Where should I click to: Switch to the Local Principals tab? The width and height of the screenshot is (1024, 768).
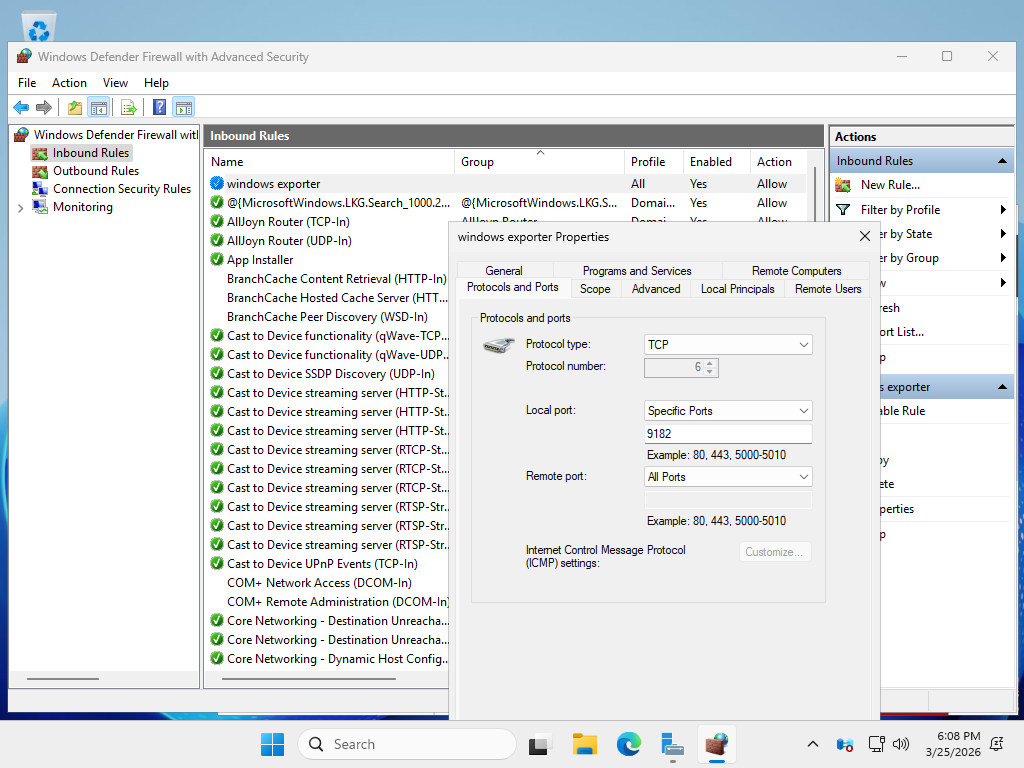pyautogui.click(x=737, y=289)
